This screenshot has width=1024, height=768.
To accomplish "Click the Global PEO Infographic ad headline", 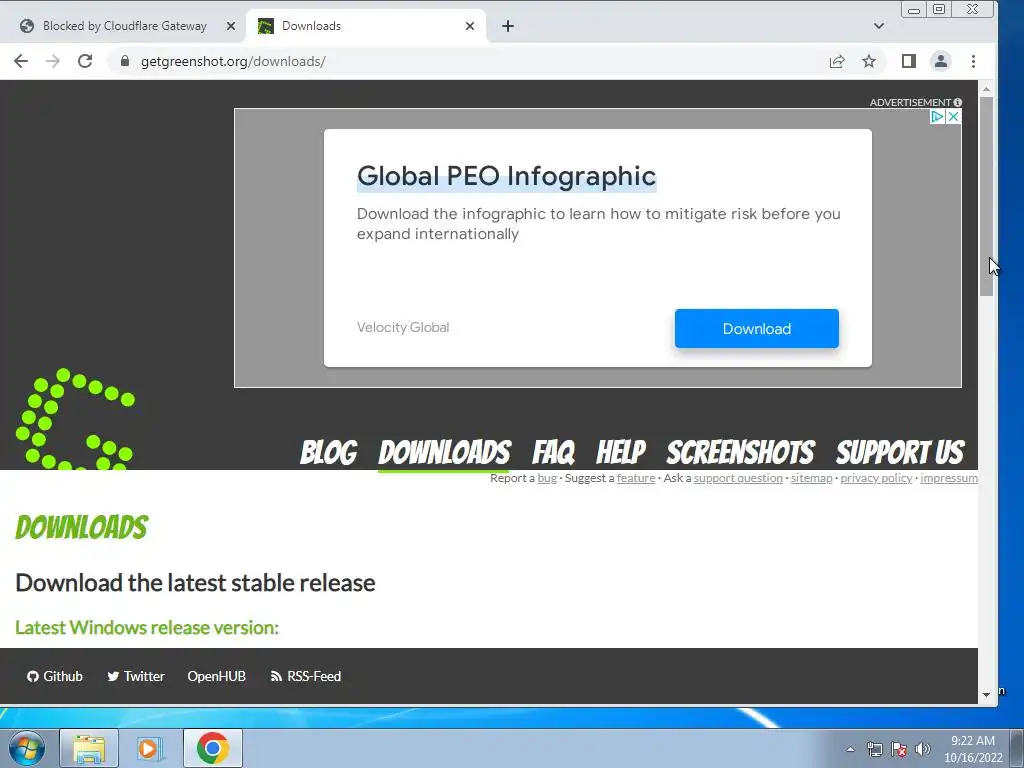I will (x=506, y=176).
